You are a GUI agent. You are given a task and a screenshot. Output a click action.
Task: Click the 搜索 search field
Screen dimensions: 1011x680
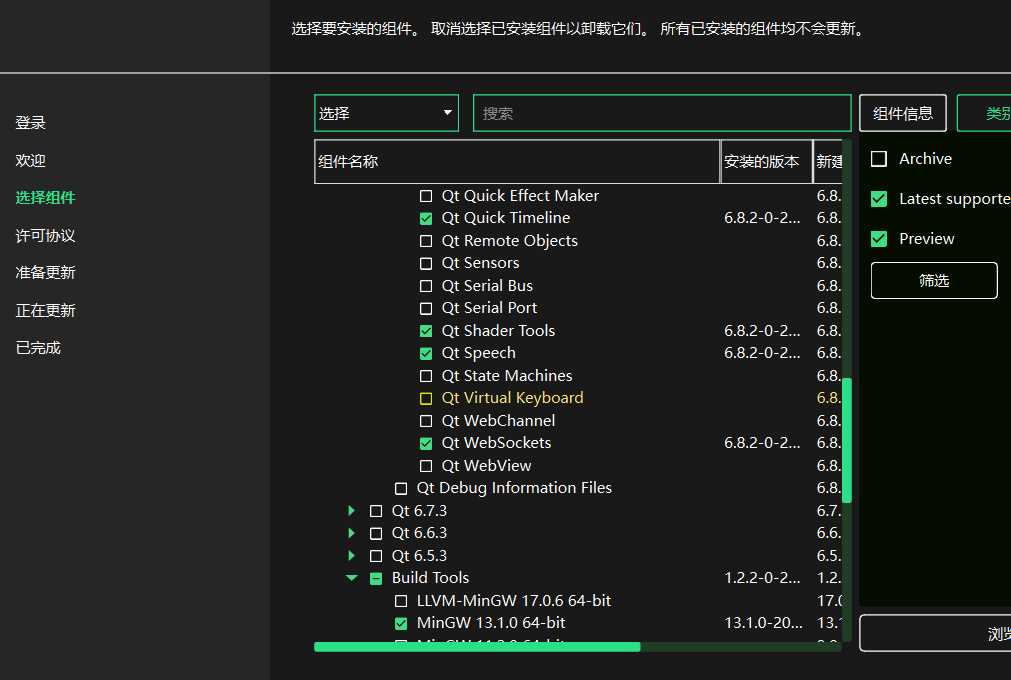click(662, 113)
